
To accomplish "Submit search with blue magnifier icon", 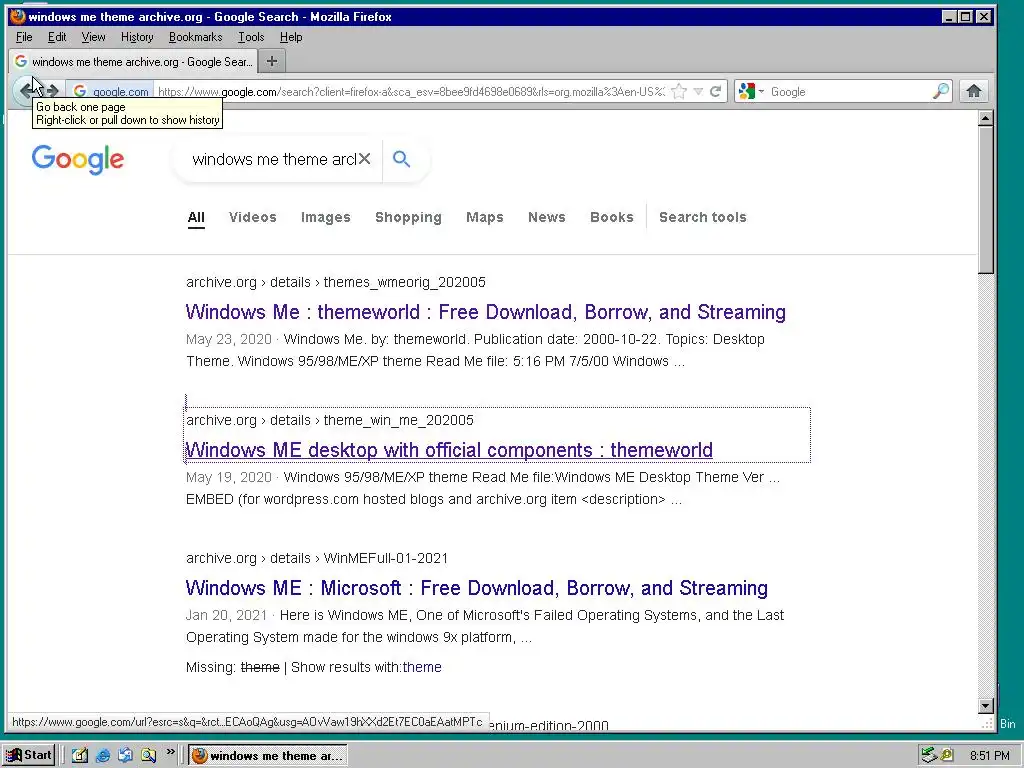I will pyautogui.click(x=402, y=159).
